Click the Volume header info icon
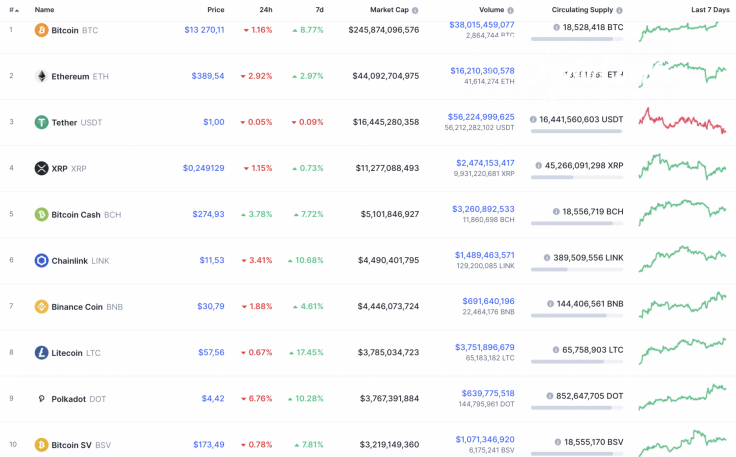This screenshot has width=736, height=457. (x=510, y=10)
